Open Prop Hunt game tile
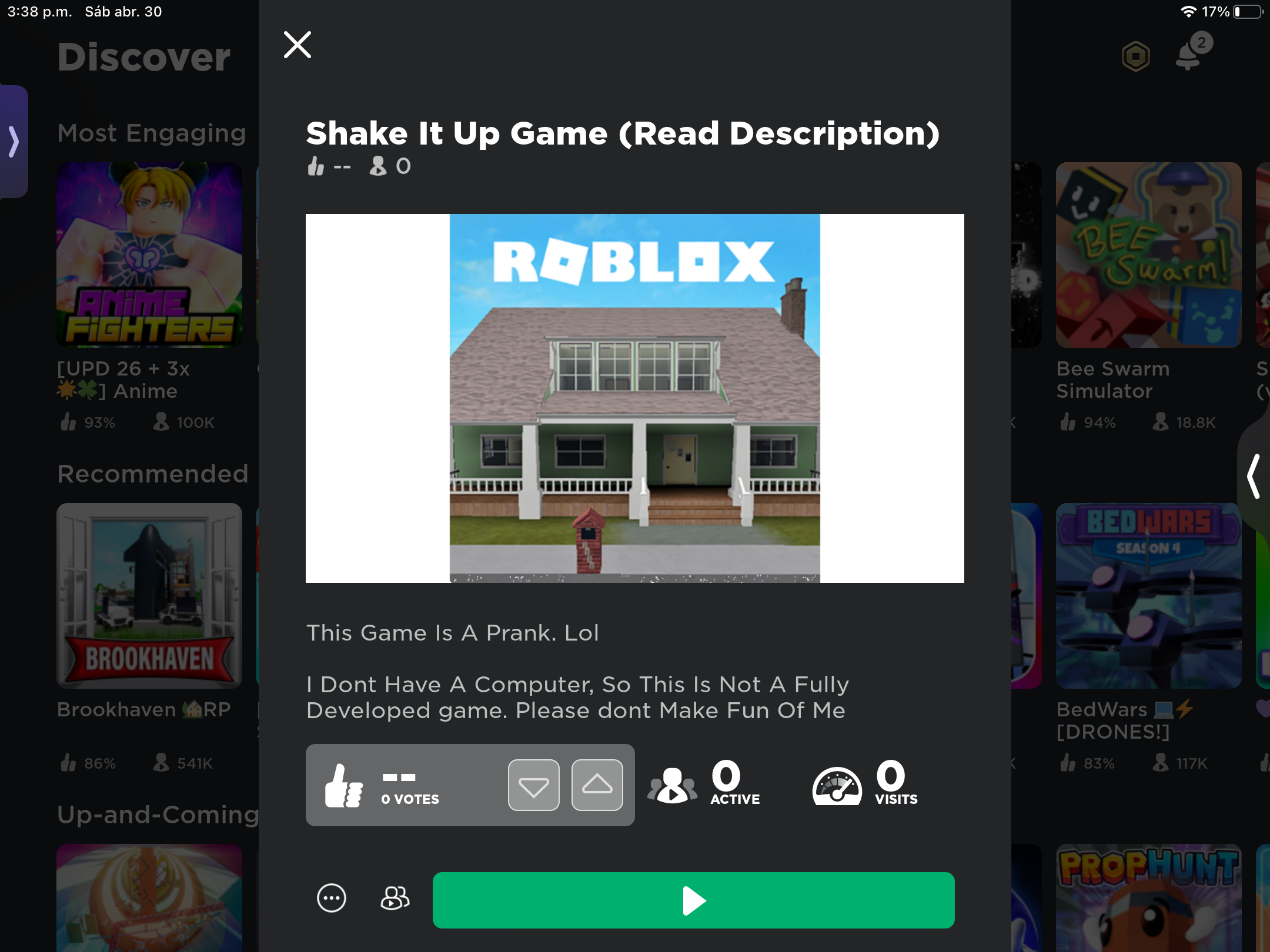 (x=1149, y=898)
